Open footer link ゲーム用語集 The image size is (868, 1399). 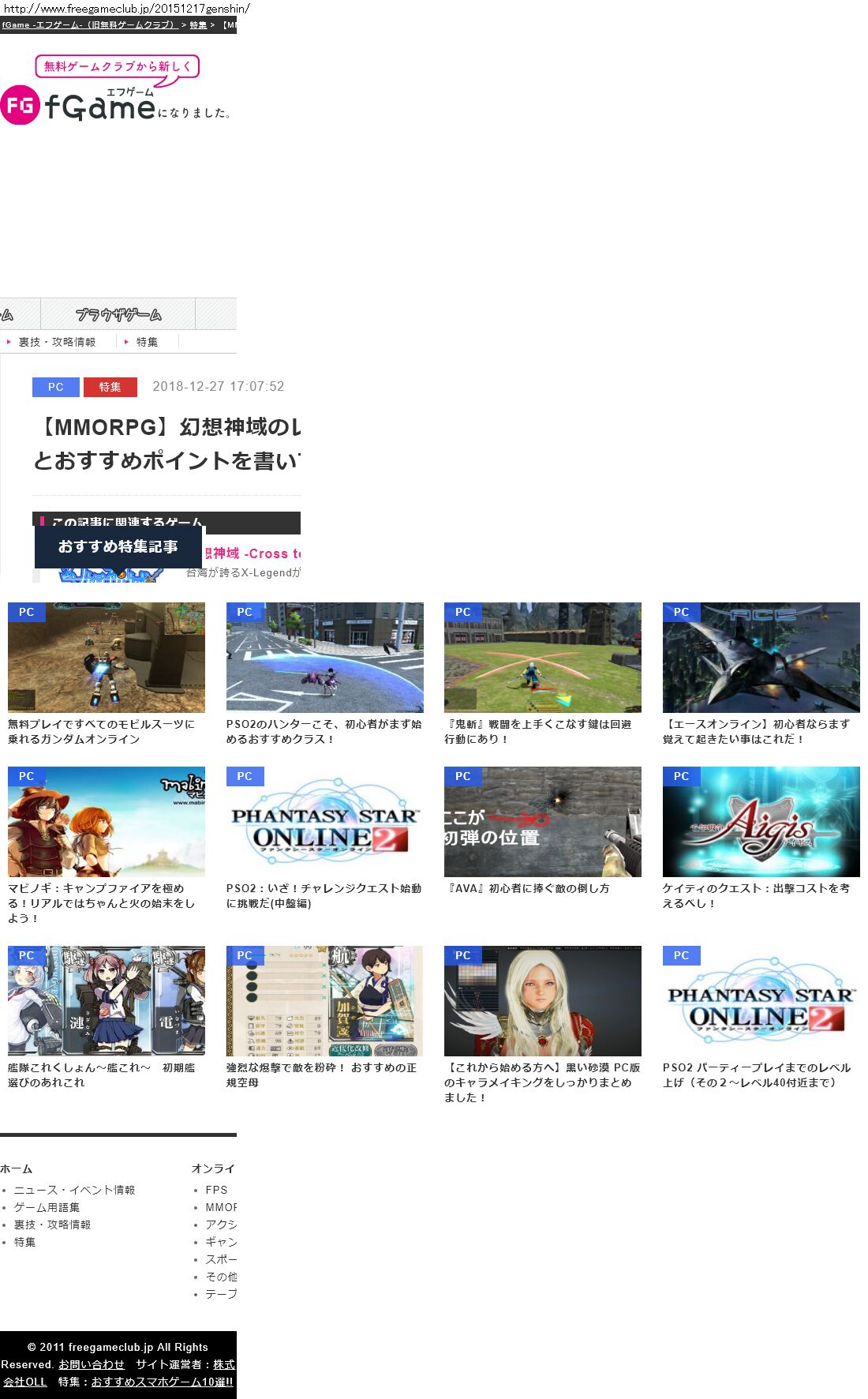pos(47,1207)
